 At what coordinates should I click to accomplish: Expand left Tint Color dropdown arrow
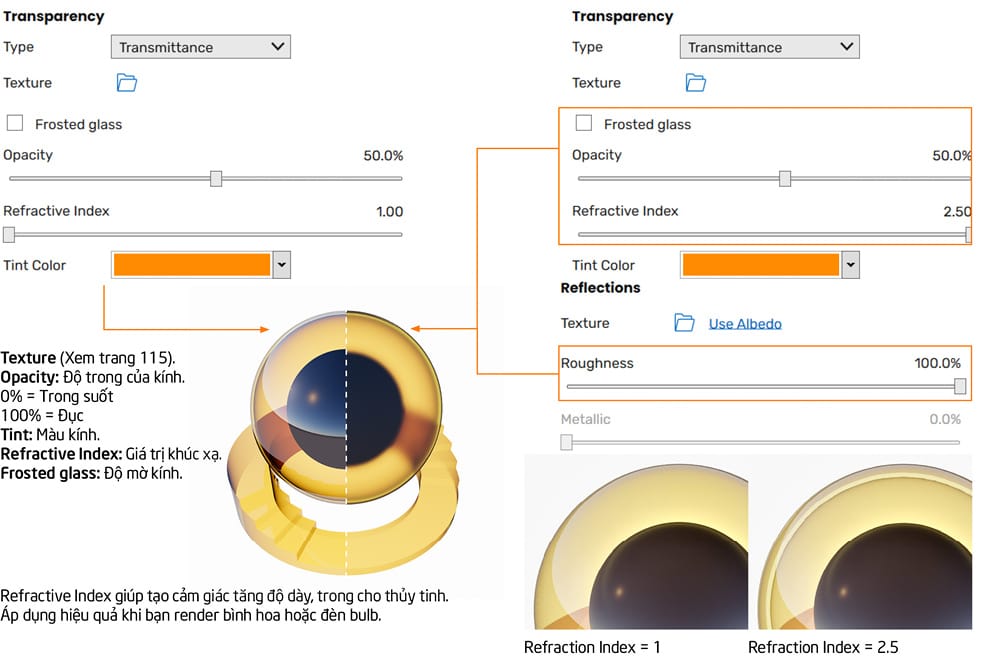tap(282, 265)
